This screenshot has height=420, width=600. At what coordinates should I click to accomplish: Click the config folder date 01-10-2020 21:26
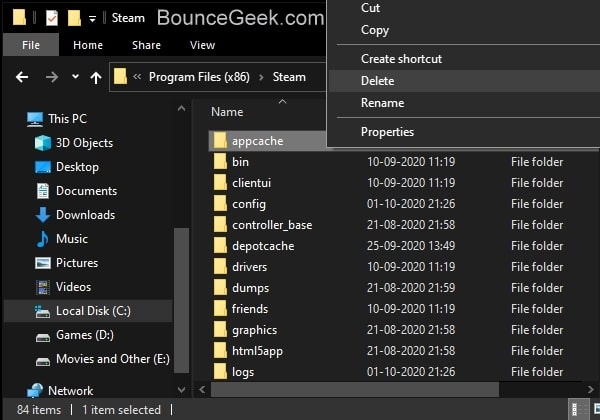pos(411,204)
